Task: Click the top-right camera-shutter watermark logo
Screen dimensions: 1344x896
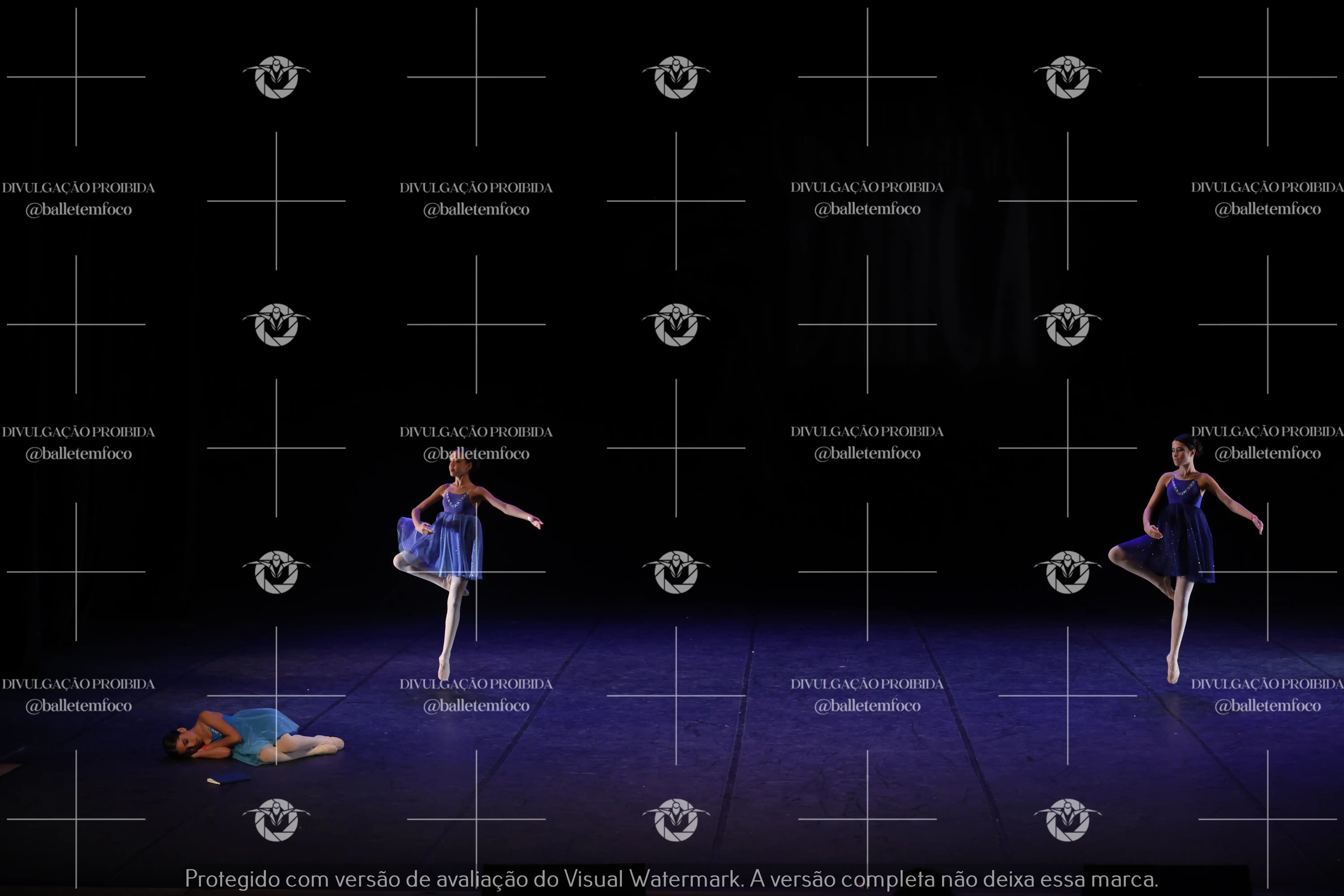Action: [1067, 77]
